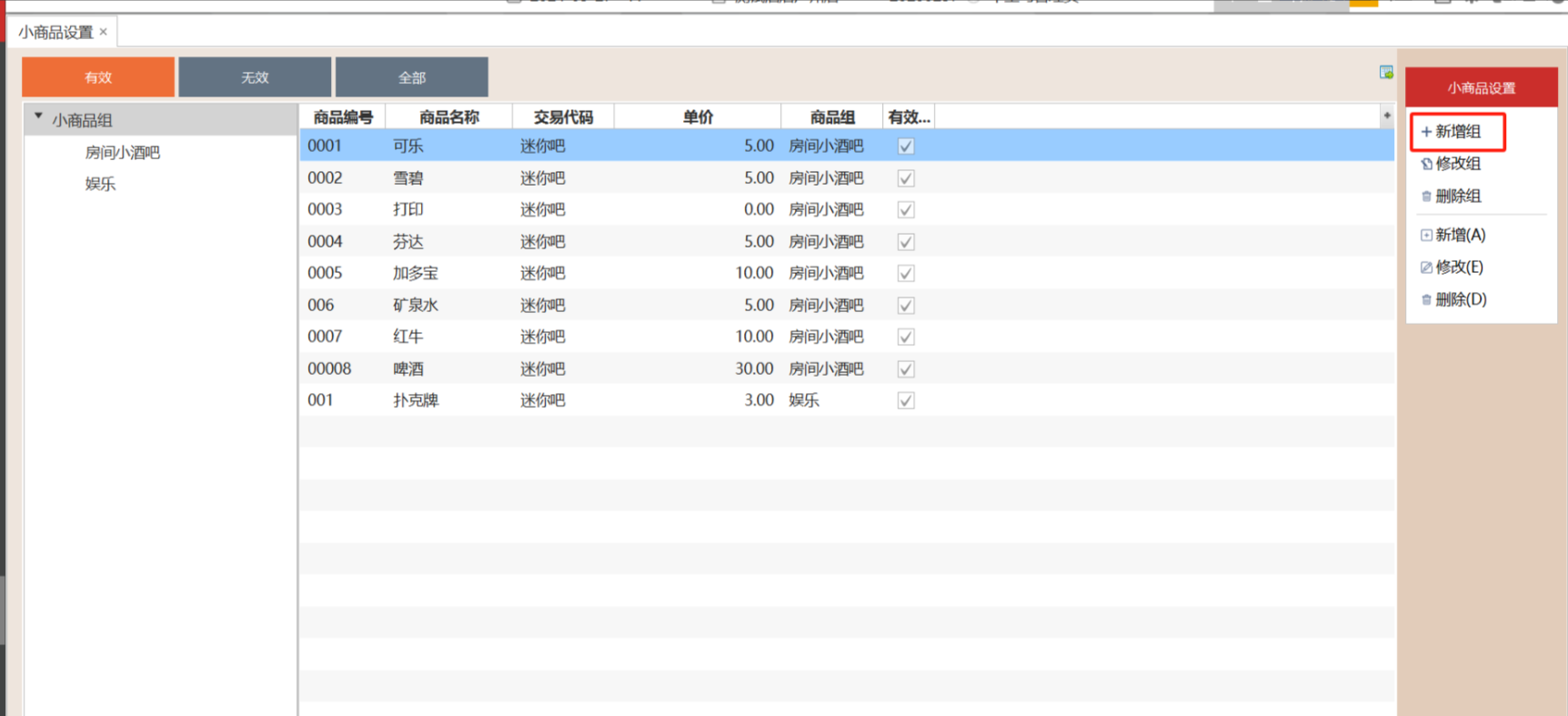Click the 删除(D) delete item icon
This screenshot has width=1568, height=716.
[1426, 299]
